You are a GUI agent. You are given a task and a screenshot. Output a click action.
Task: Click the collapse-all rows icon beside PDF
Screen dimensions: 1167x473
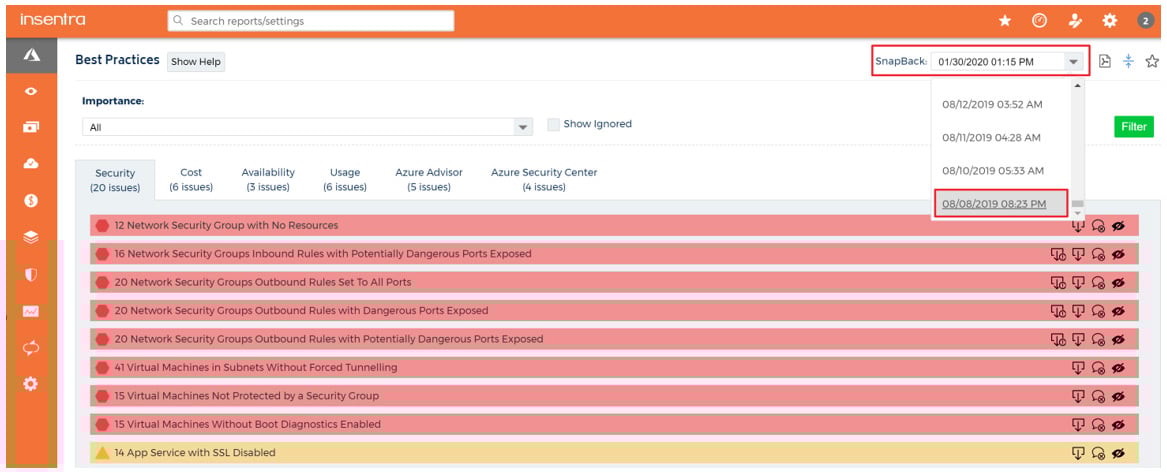pos(1128,61)
